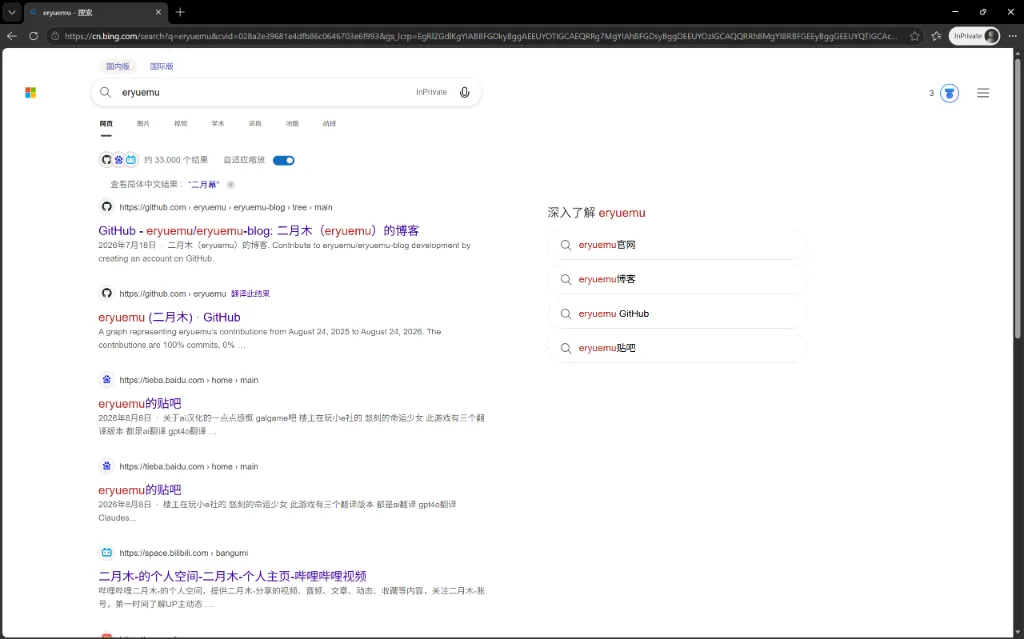Image resolution: width=1024 pixels, height=639 pixels.
Task: Click Baidu paw favicon of second tieba result
Action: pos(106,466)
